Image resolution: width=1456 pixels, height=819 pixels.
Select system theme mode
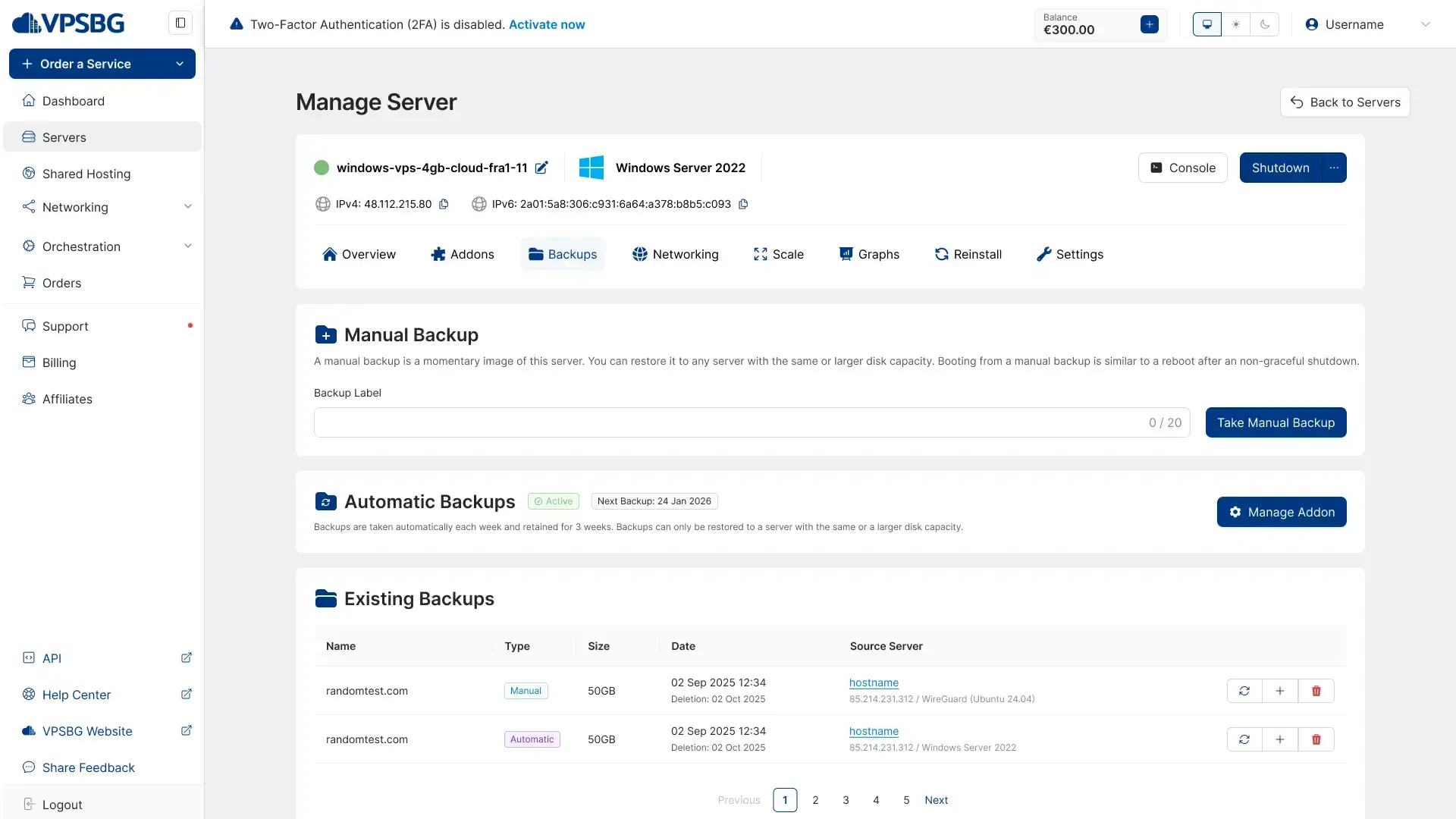pyautogui.click(x=1207, y=24)
